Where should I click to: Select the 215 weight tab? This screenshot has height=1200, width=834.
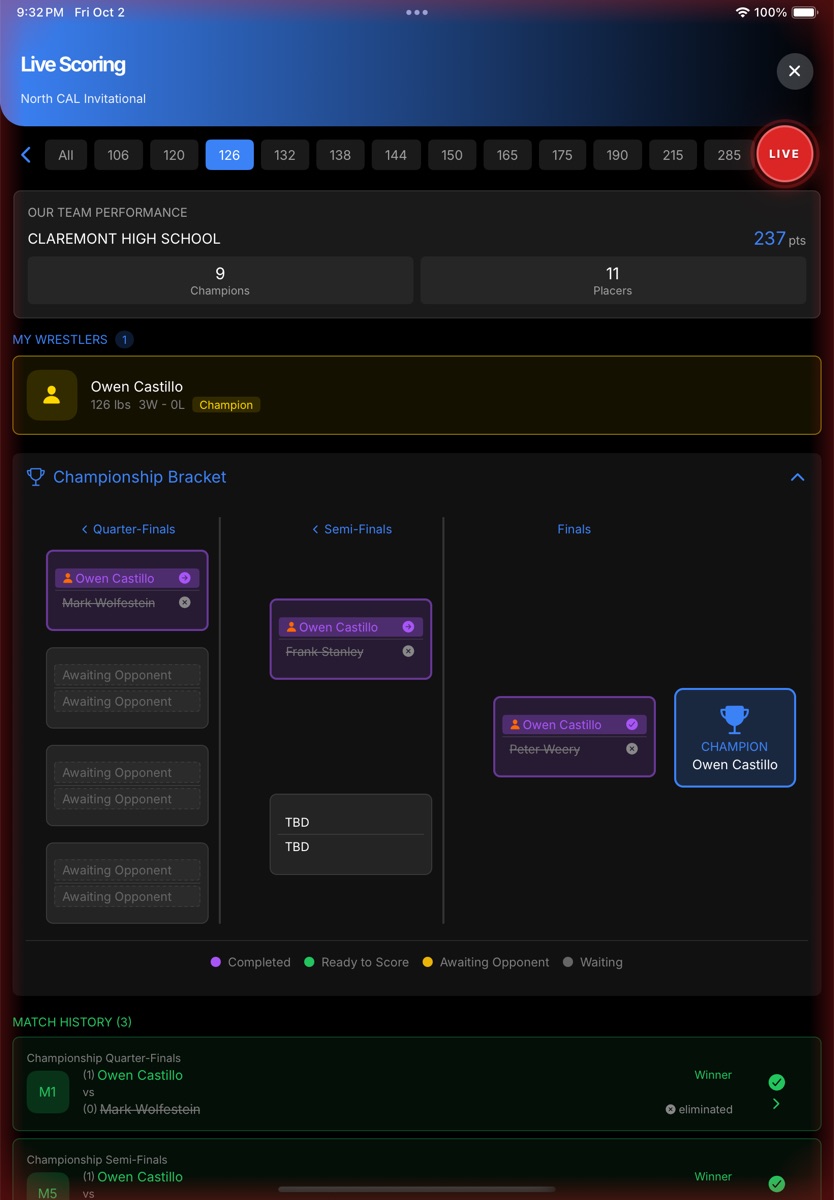coord(673,155)
